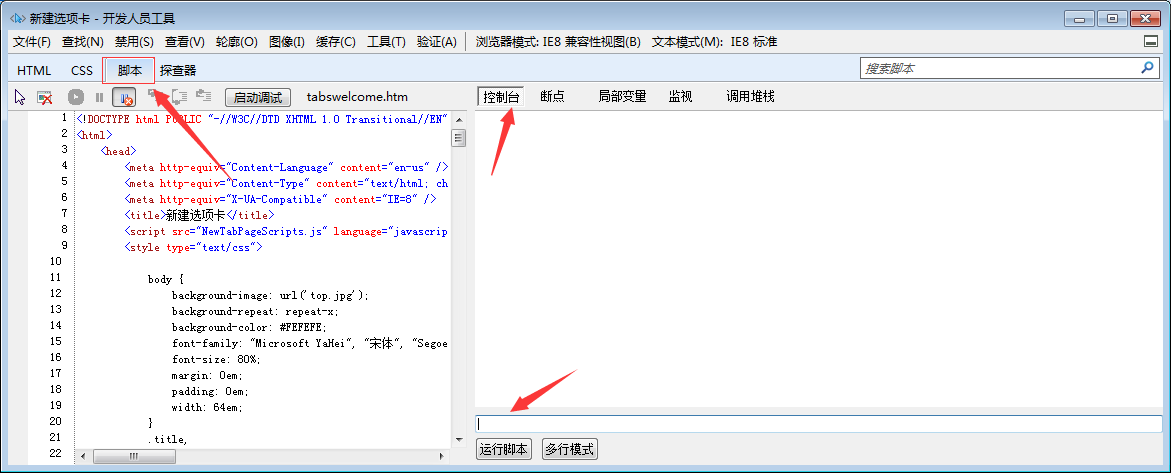Open the 验证(A) menu

tap(437, 42)
